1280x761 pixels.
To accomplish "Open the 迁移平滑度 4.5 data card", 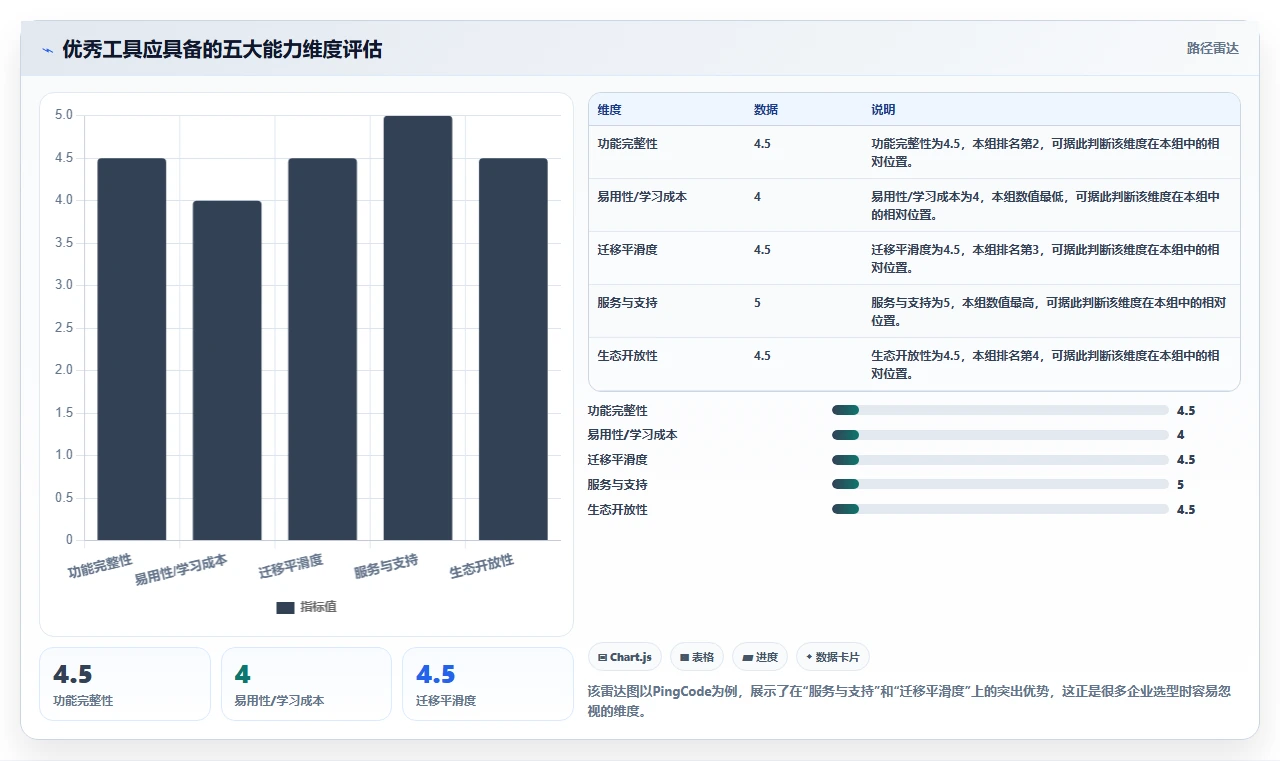I will tap(488, 684).
